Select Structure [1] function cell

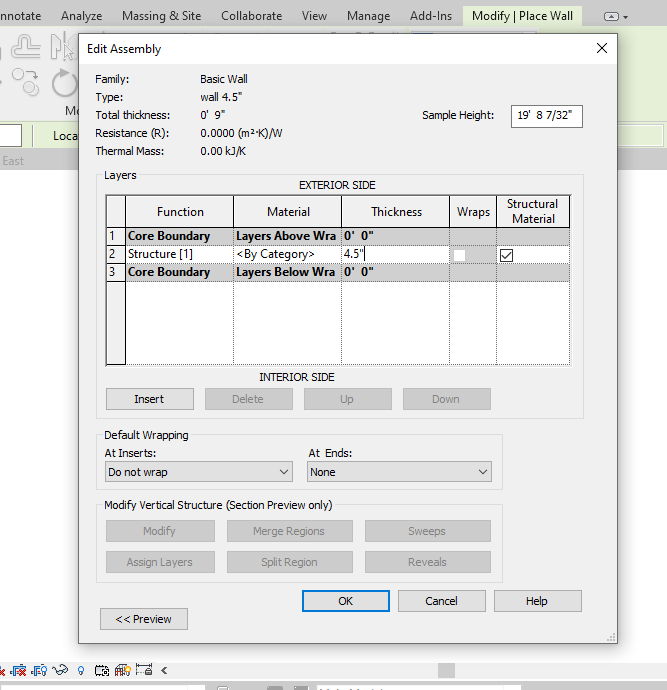(x=179, y=254)
